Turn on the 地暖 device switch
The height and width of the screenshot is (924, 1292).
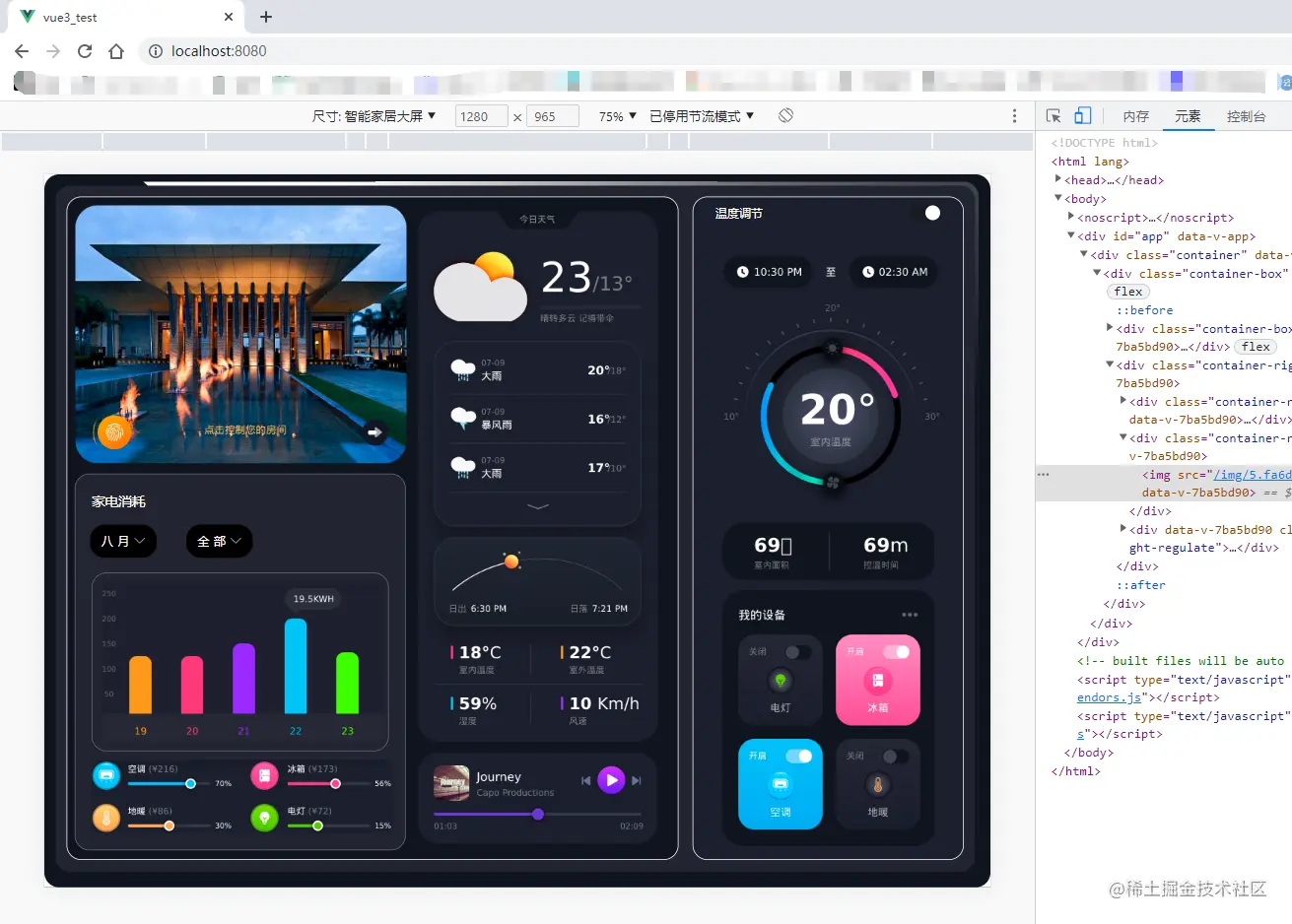(896, 756)
